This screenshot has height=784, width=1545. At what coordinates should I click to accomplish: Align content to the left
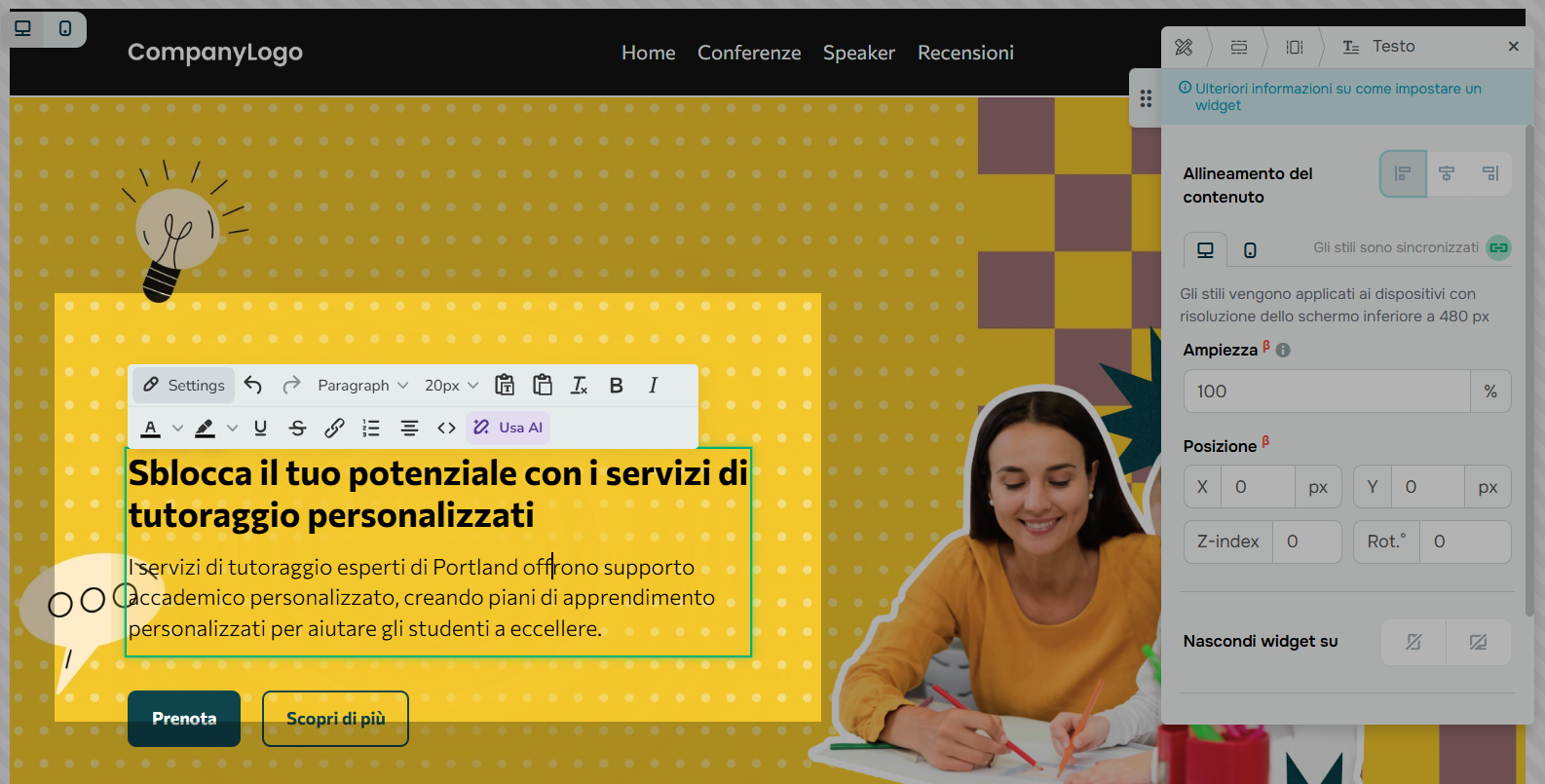[x=1403, y=174]
